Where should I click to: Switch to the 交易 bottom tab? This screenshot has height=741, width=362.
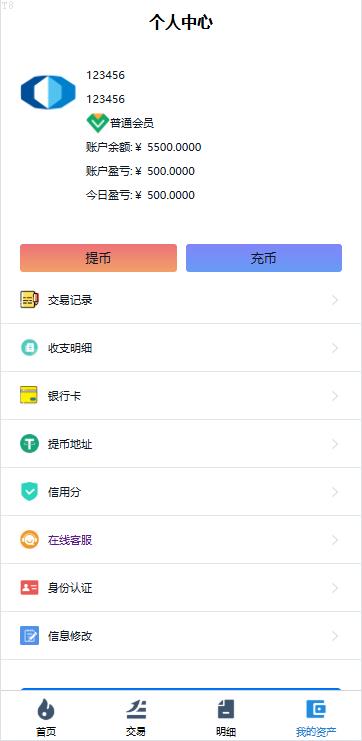(136, 717)
